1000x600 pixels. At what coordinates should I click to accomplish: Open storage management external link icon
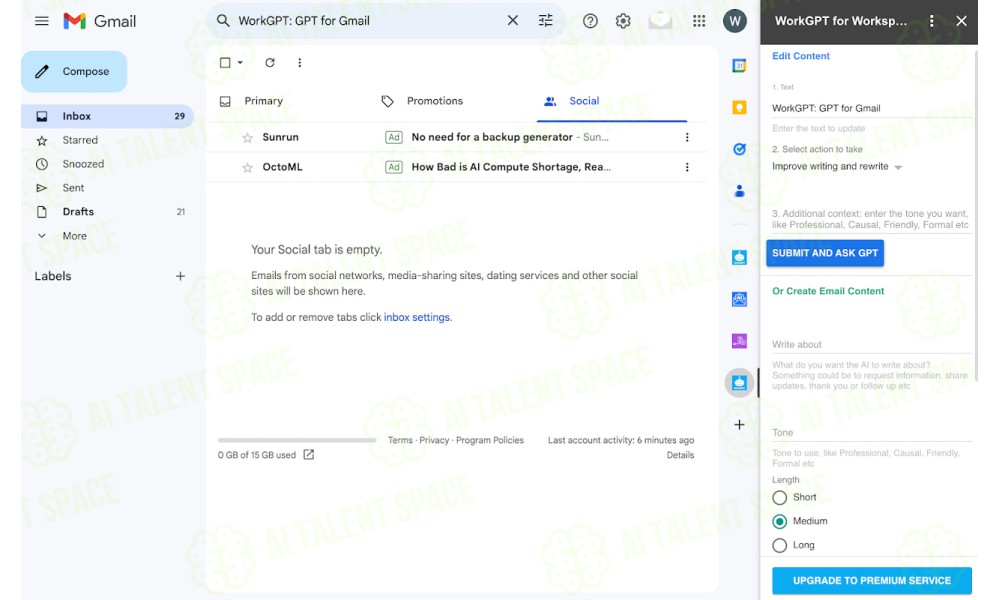click(309, 455)
